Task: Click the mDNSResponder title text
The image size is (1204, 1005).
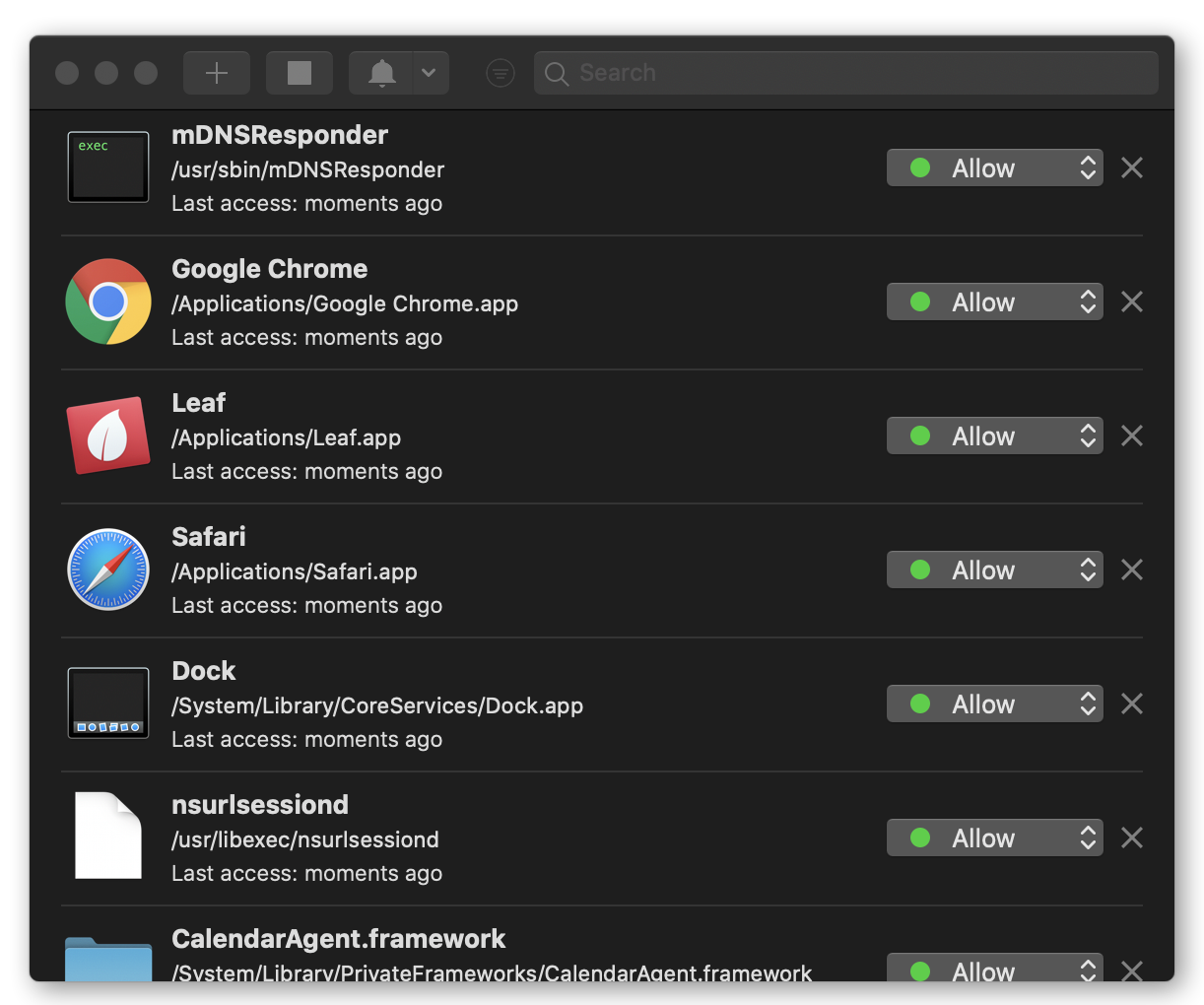Action: click(280, 135)
